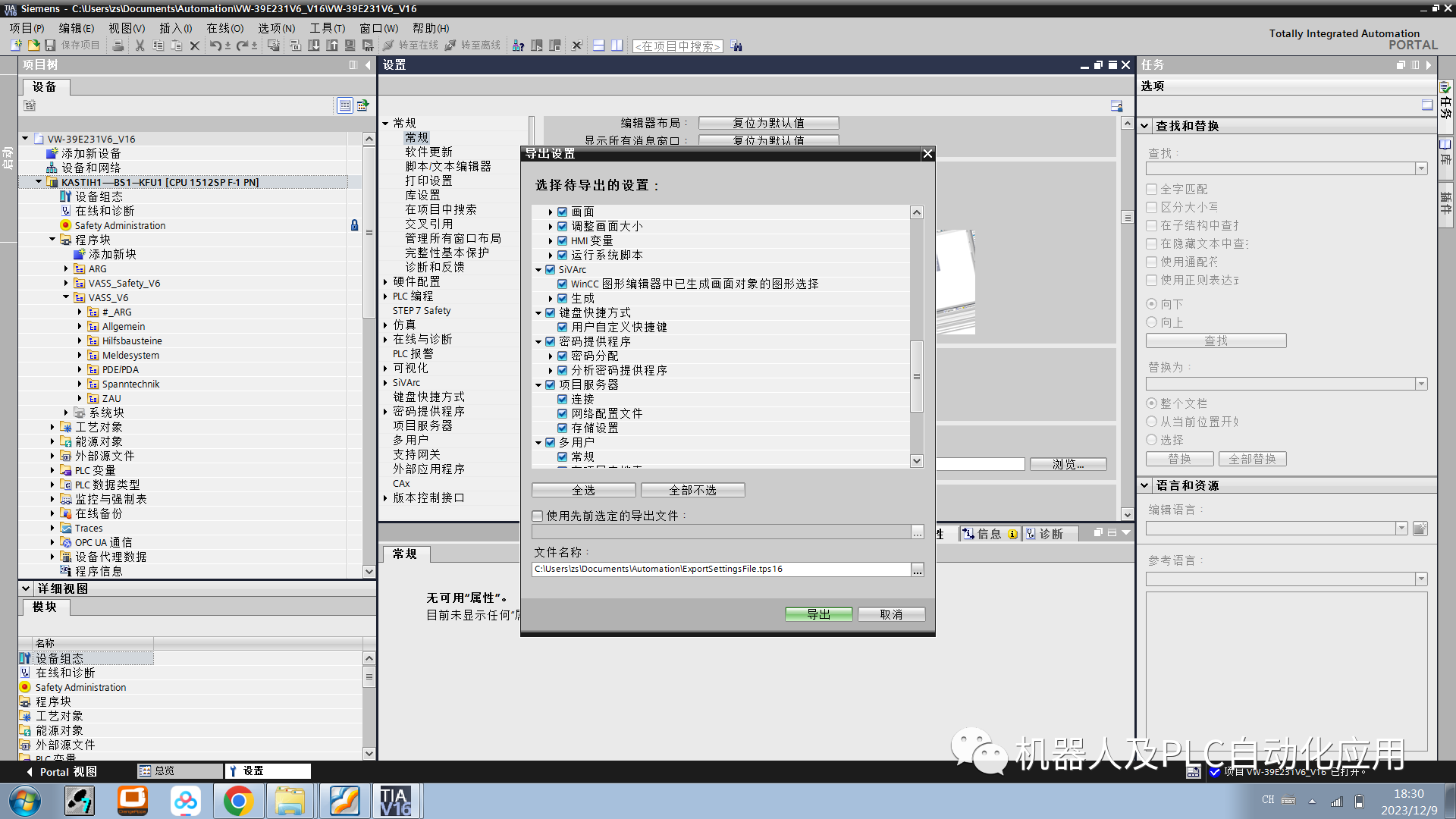This screenshot has width=1456, height=819.
Task: Click the Cut scissors icon
Action: (x=140, y=45)
